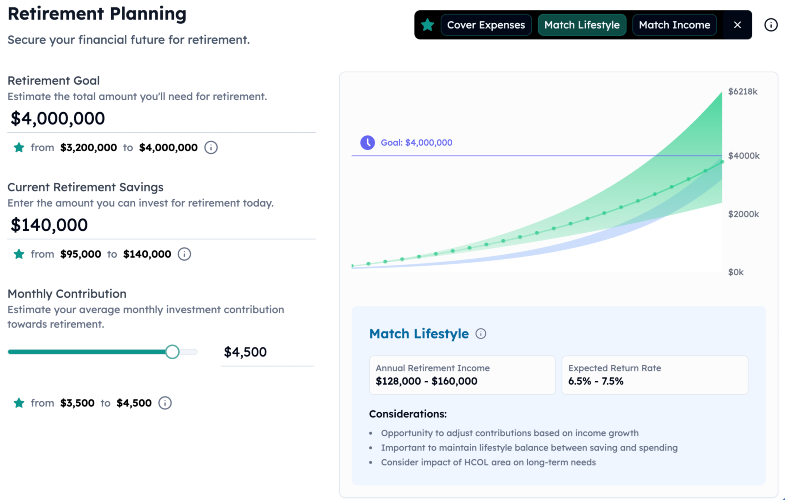Click the clock icon beside Goal label

point(367,143)
